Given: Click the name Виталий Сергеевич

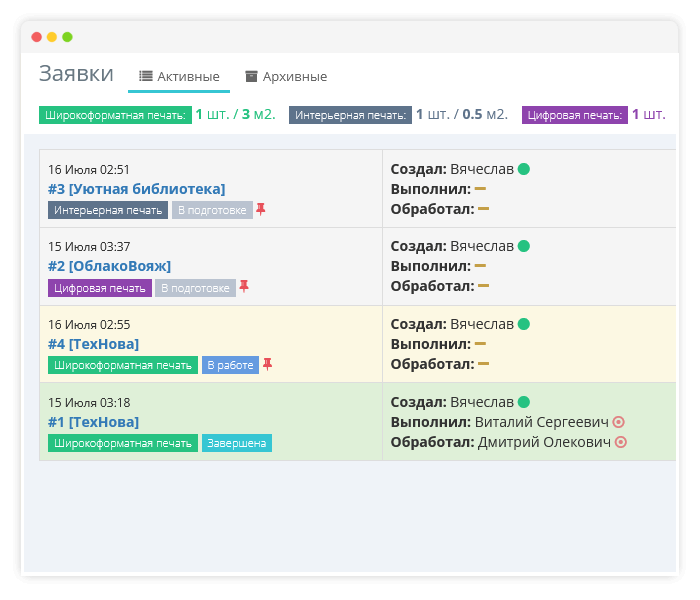Looking at the screenshot, I should (x=541, y=422).
